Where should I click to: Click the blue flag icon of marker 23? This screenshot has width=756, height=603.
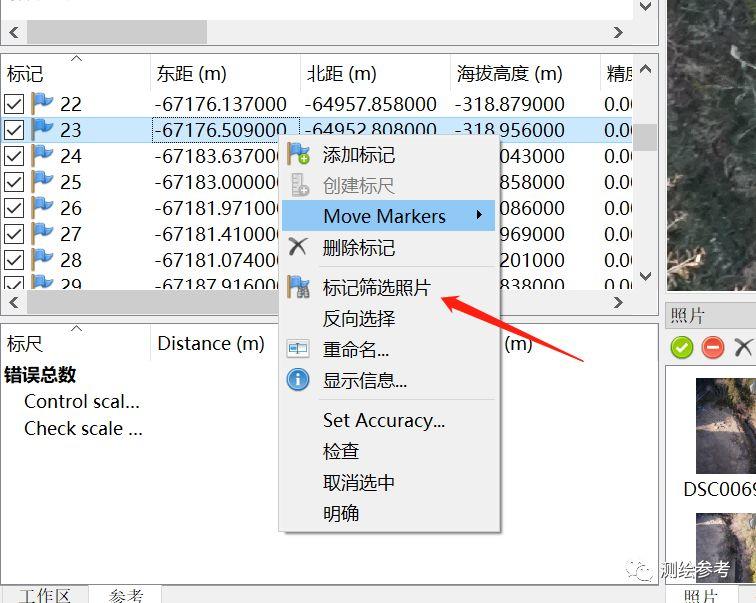(x=42, y=129)
